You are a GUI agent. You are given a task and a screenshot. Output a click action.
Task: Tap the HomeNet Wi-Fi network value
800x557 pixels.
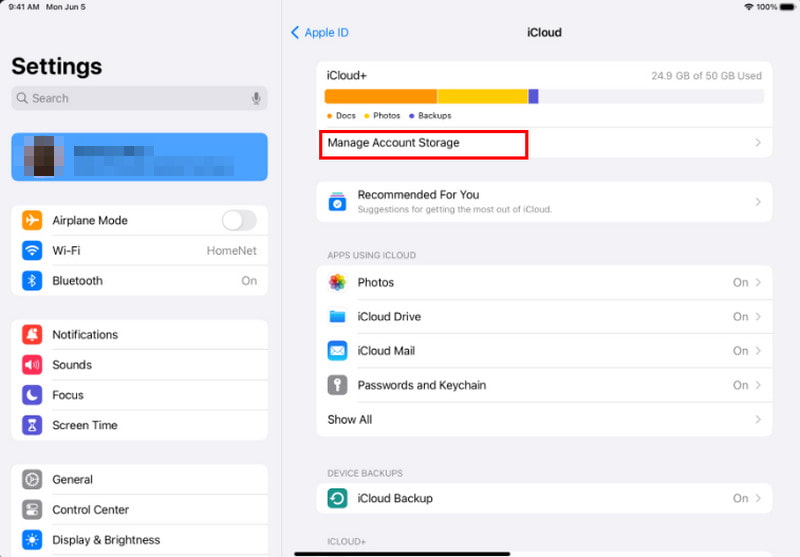click(232, 250)
